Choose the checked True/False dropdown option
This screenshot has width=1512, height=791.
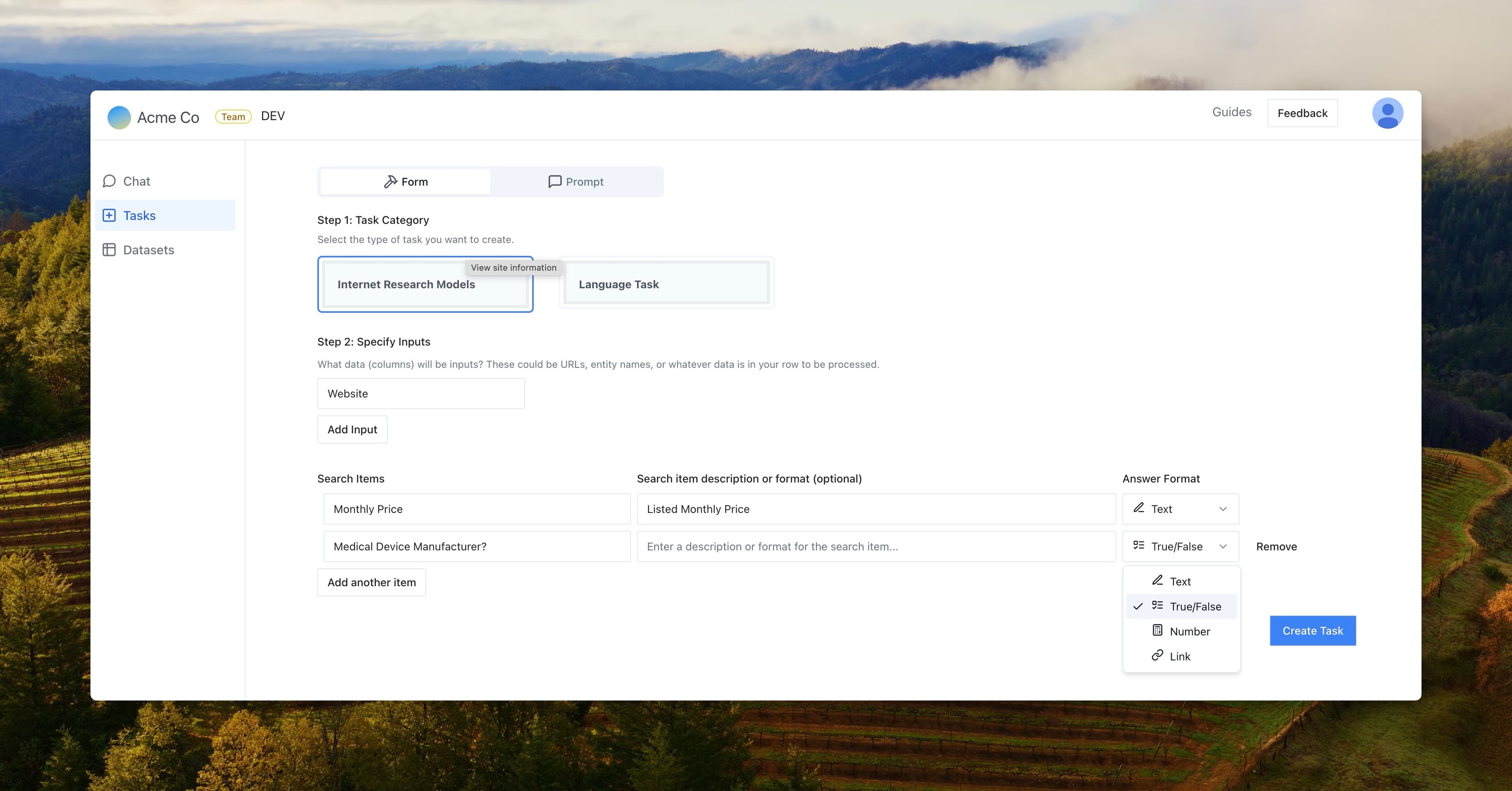[x=1195, y=607]
